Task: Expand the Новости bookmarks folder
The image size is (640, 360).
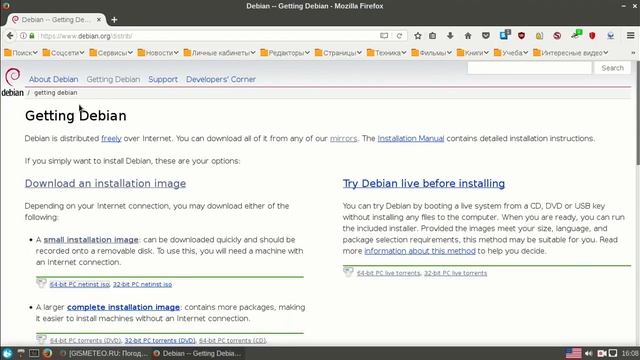Action: (x=158, y=53)
